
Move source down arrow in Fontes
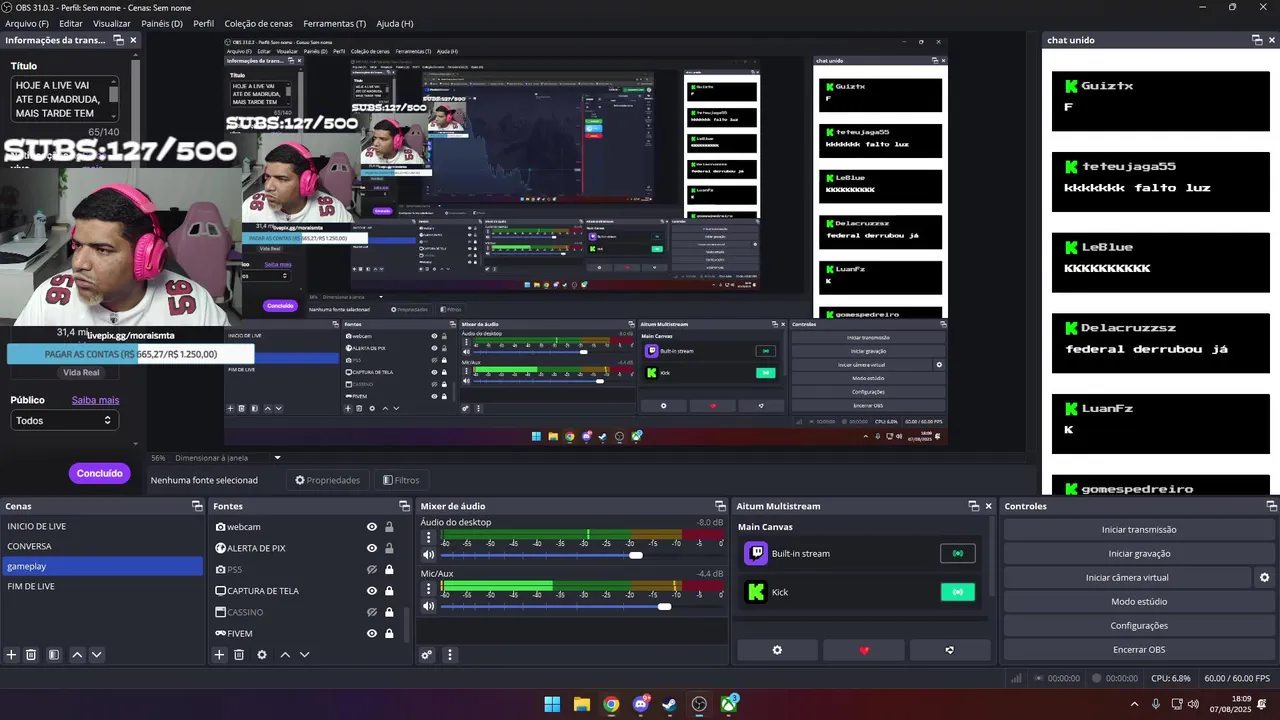pos(304,655)
